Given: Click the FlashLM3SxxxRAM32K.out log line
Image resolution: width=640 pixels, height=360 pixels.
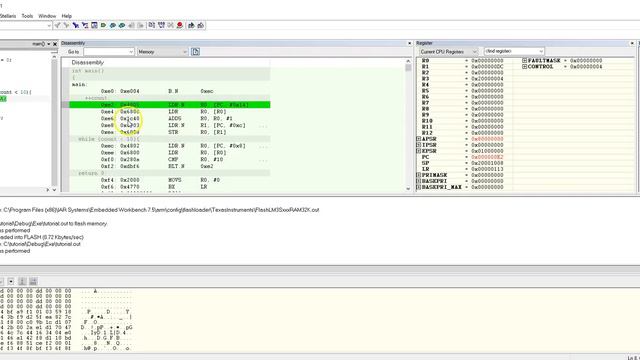Looking at the screenshot, I should coord(160,210).
